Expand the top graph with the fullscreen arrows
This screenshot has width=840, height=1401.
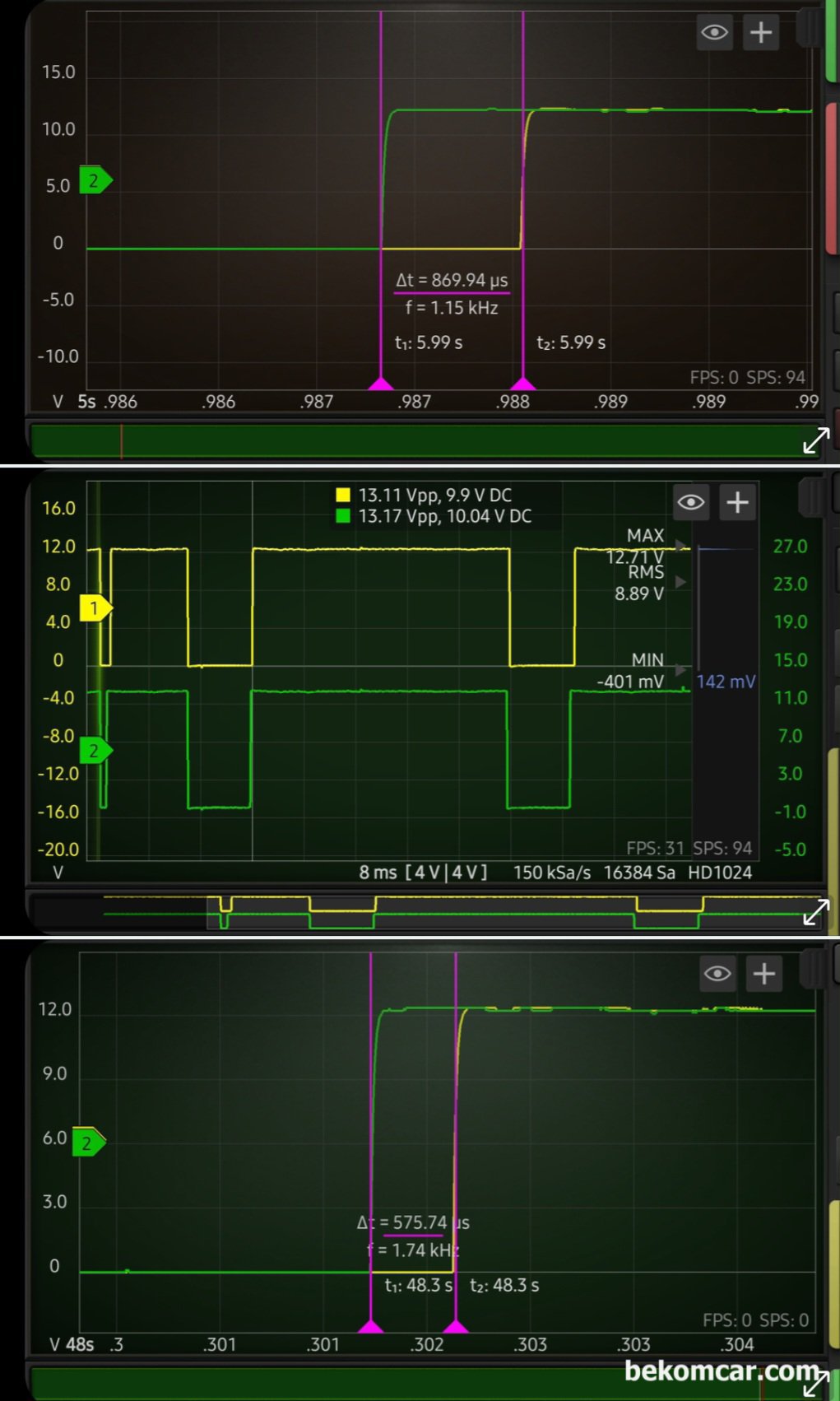[815, 441]
